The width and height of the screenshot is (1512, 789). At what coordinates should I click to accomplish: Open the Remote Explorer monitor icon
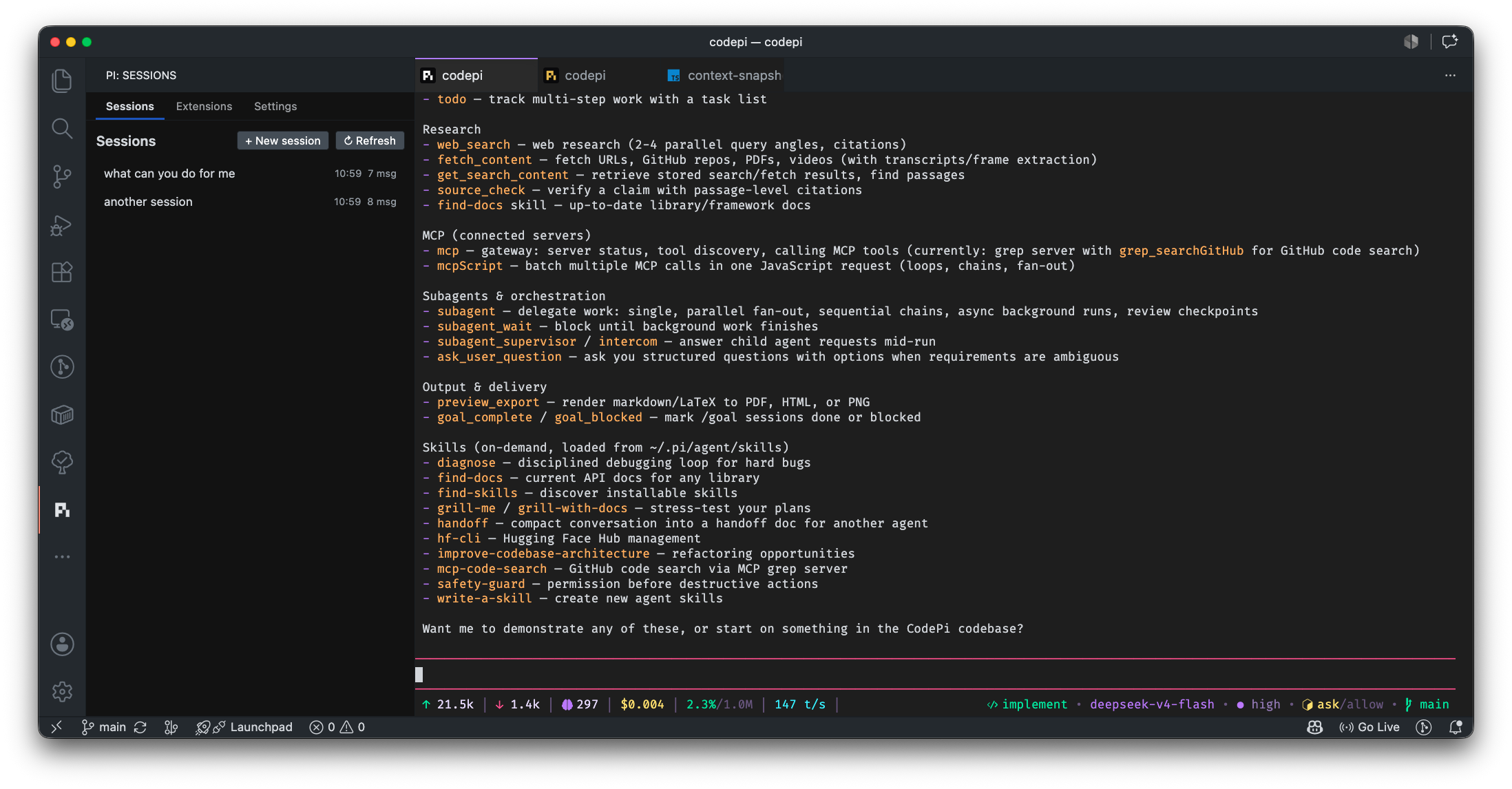pyautogui.click(x=62, y=319)
